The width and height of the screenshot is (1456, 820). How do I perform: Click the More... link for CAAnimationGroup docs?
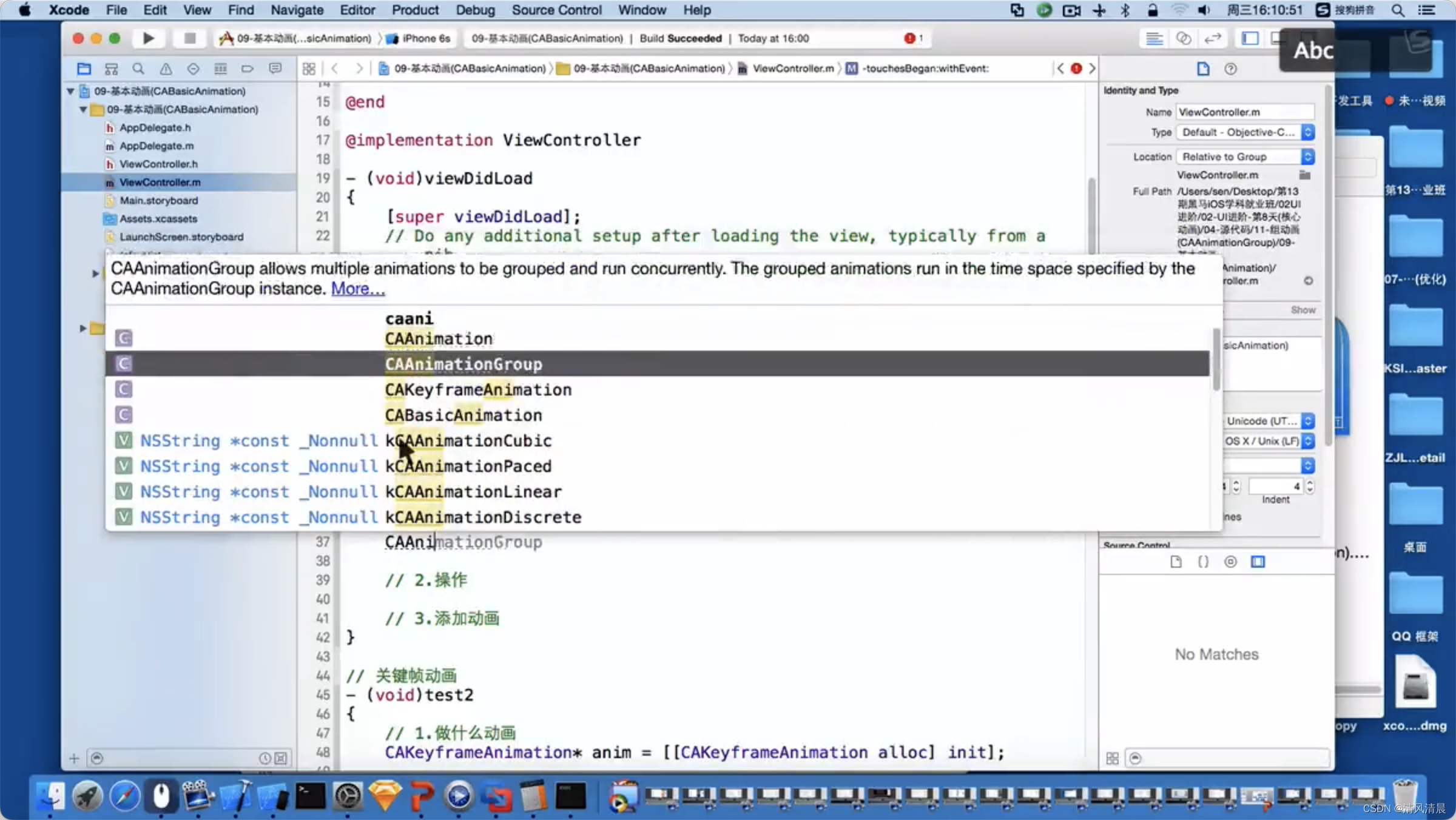[x=357, y=288]
